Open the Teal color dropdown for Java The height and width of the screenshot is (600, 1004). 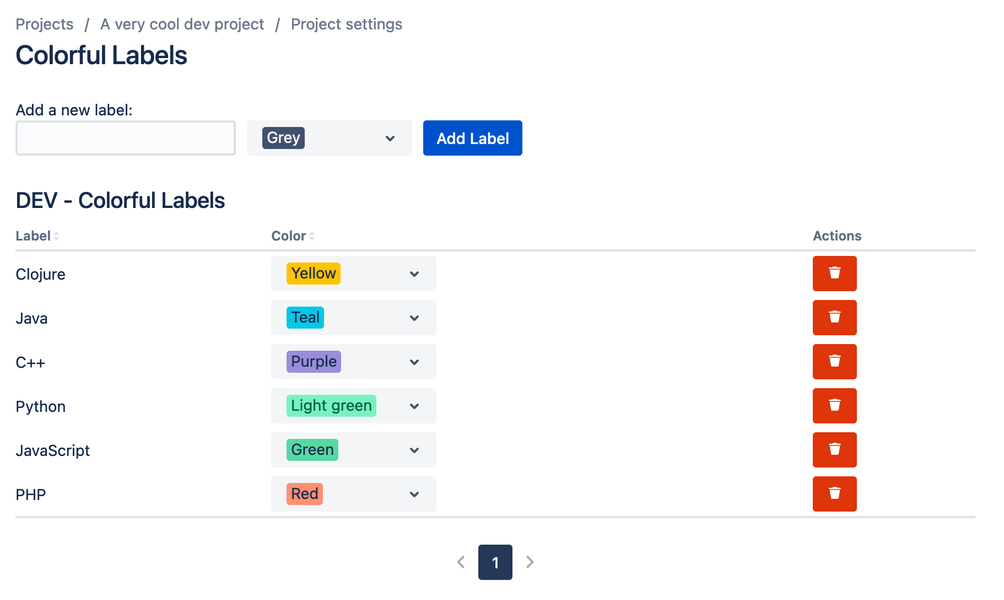[353, 318]
